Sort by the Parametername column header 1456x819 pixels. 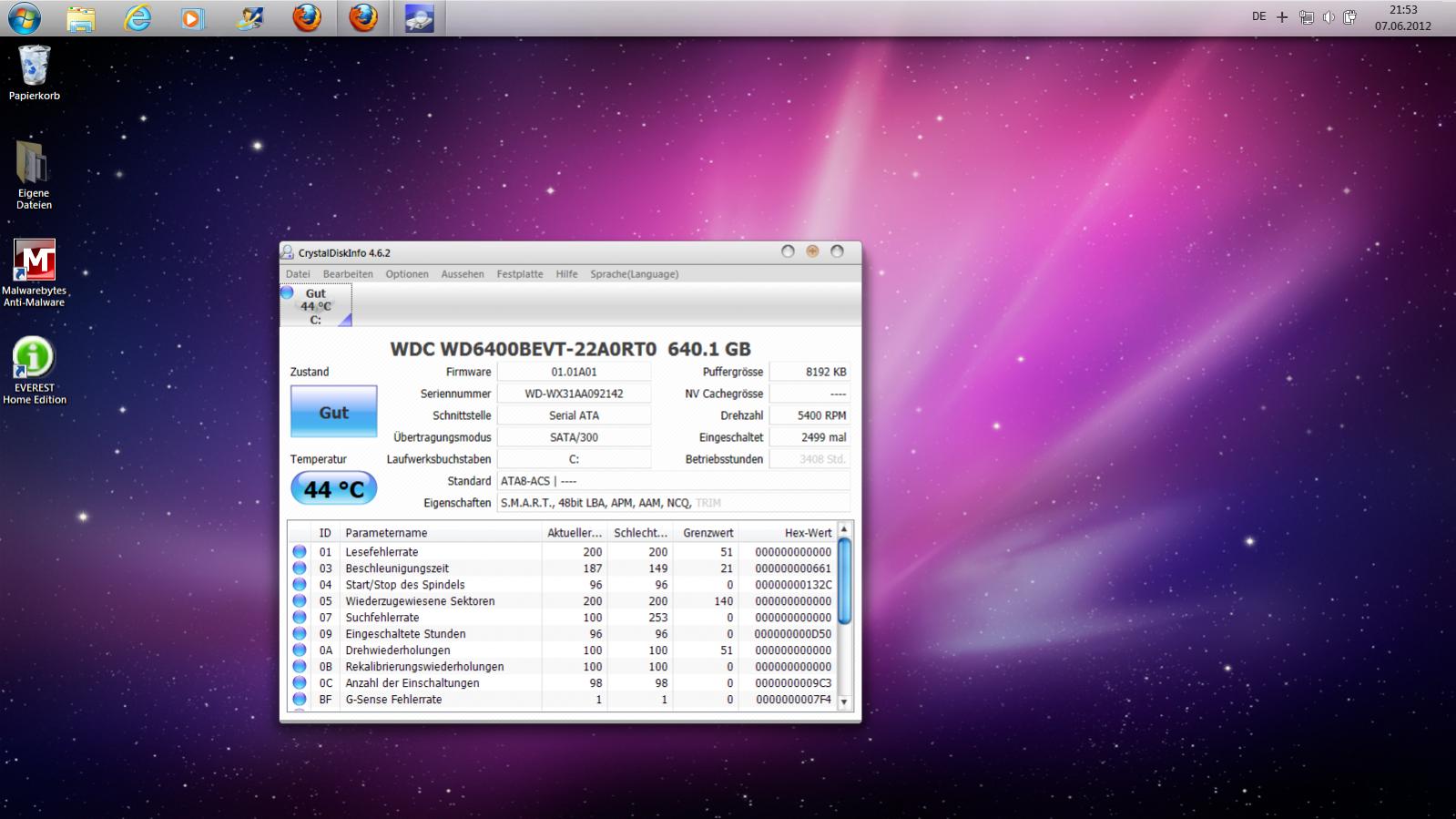click(x=441, y=533)
